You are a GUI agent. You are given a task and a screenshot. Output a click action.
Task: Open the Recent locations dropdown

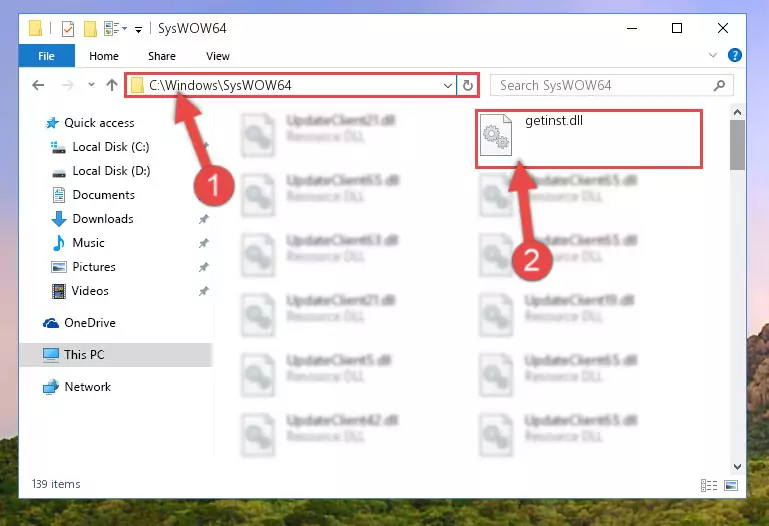click(91, 85)
